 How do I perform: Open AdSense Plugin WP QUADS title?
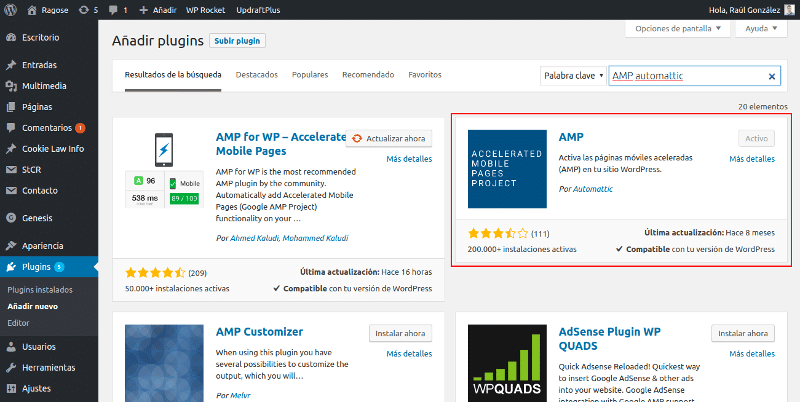610,339
